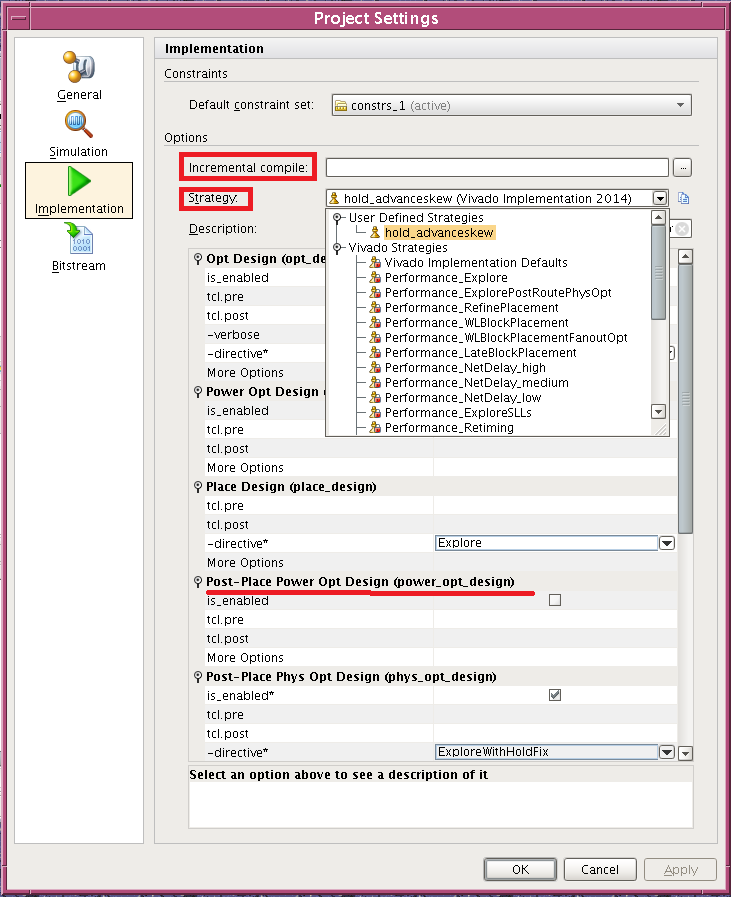Choose the Performance_NetDelay_high strategy

pos(465,368)
